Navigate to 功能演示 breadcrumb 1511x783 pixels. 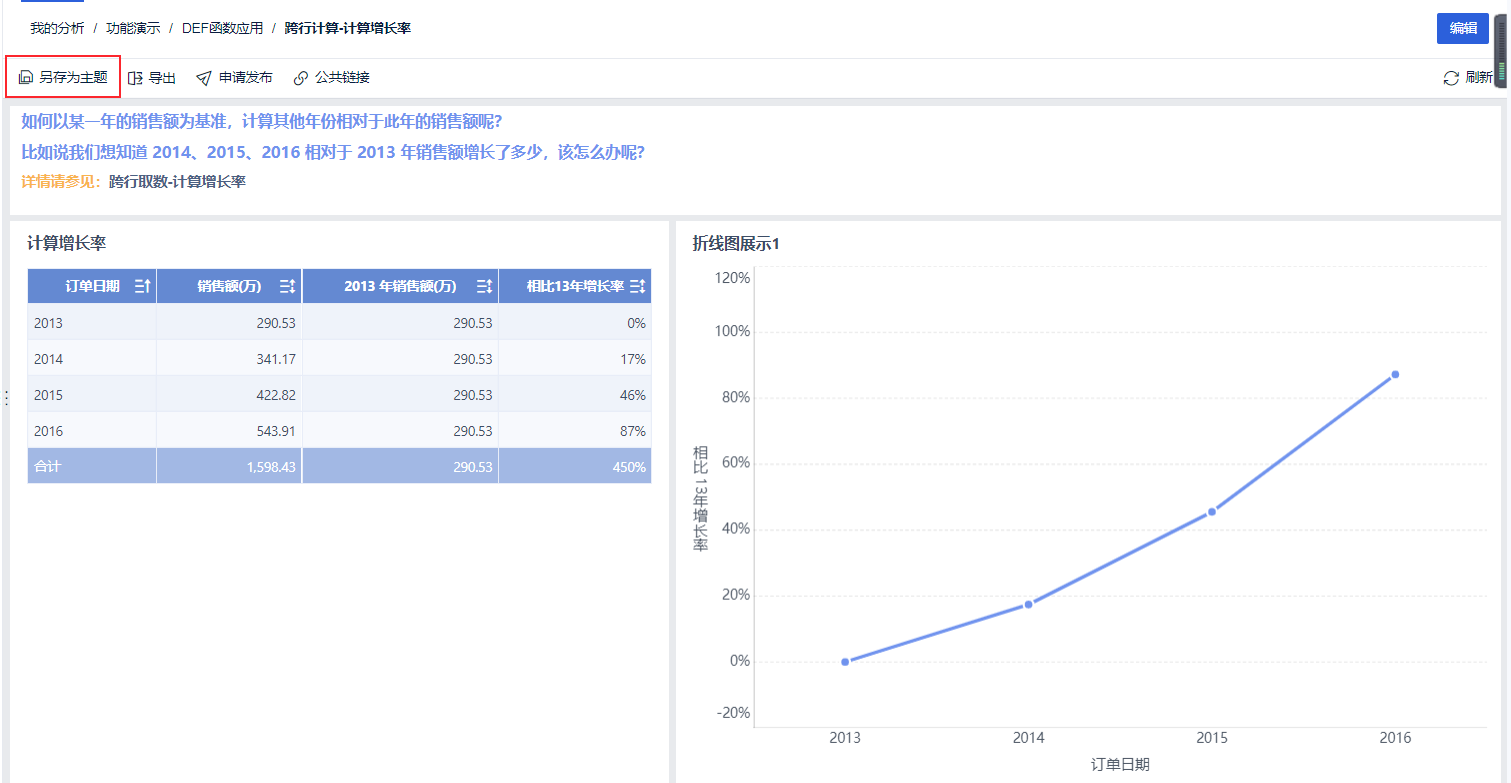click(133, 28)
